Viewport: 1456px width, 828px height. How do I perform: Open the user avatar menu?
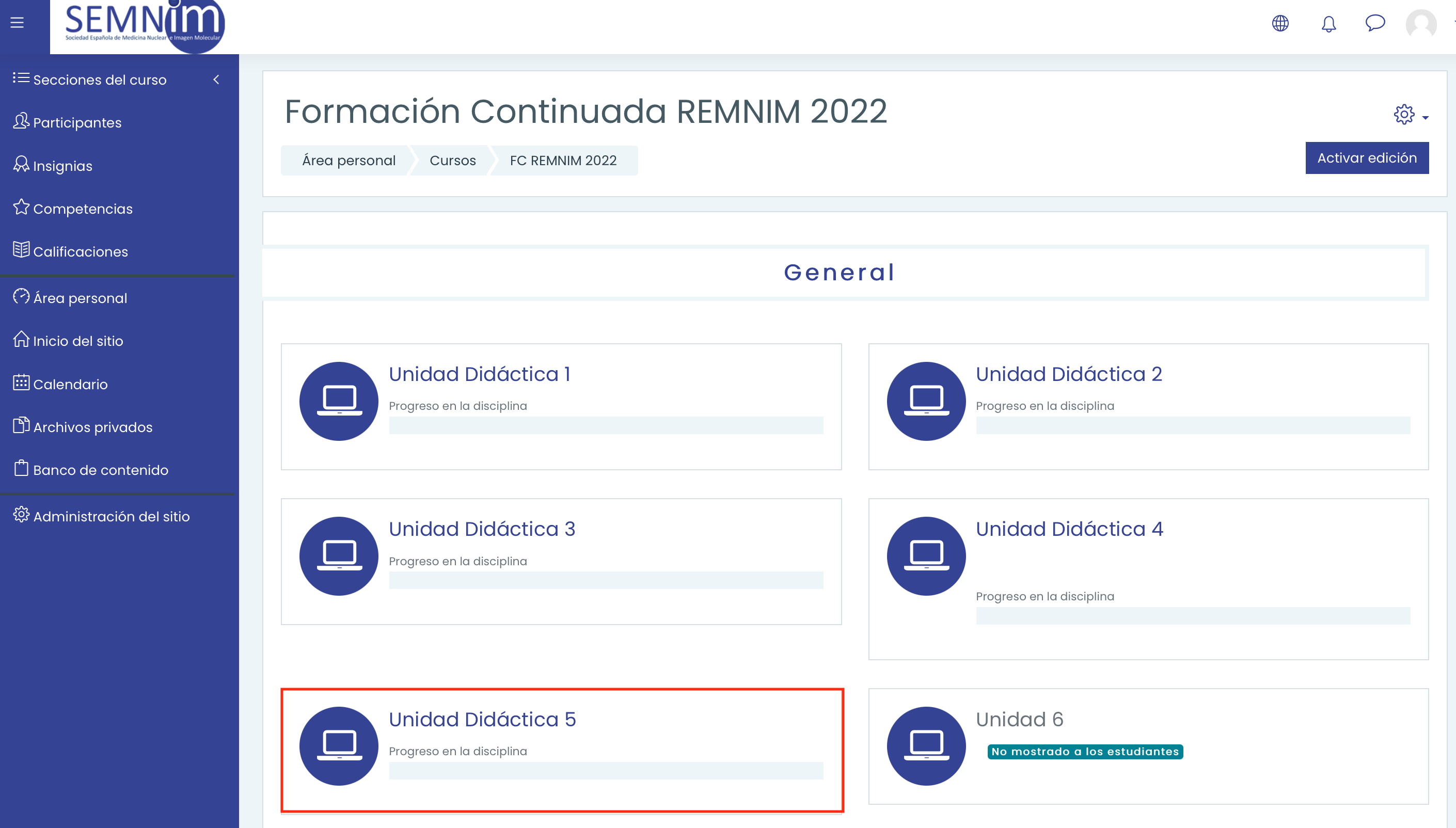coord(1421,24)
